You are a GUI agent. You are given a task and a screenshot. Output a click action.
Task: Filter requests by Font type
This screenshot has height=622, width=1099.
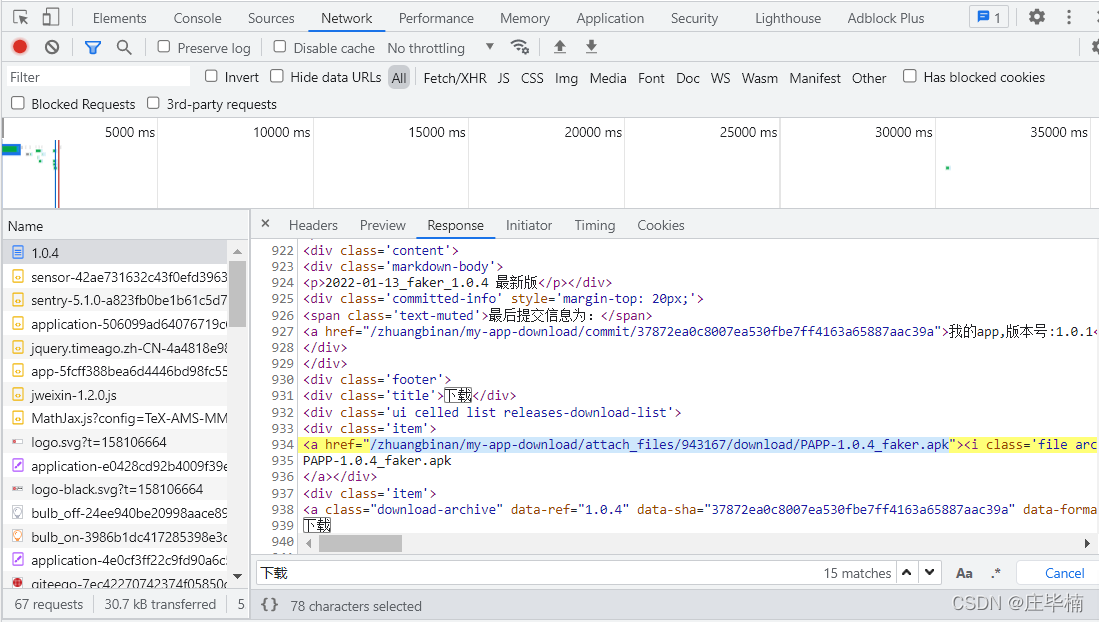[651, 78]
